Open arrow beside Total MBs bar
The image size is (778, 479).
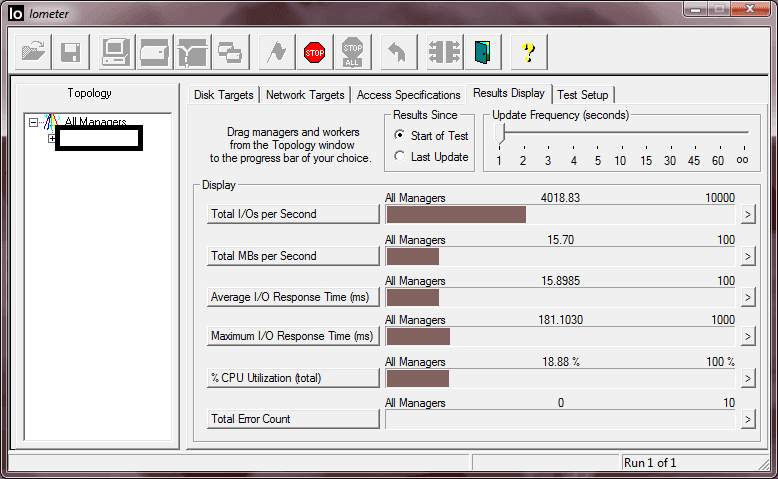tap(748, 257)
